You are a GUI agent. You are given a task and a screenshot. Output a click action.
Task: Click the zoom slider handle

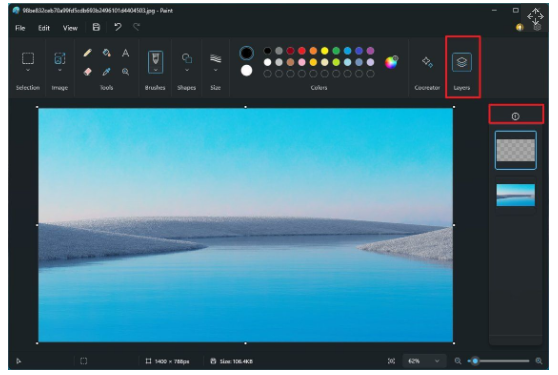point(475,361)
